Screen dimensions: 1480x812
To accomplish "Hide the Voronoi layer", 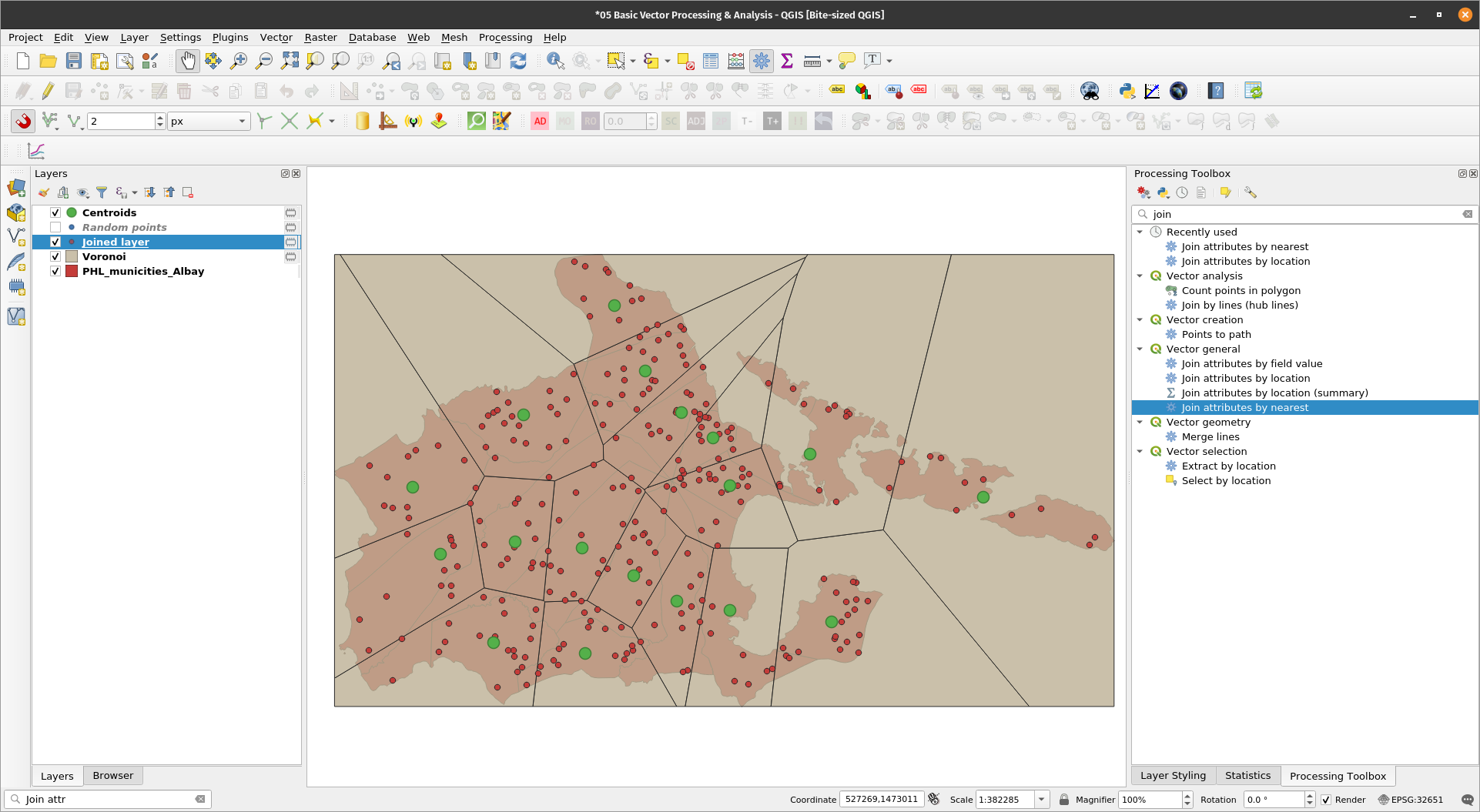I will 55,256.
